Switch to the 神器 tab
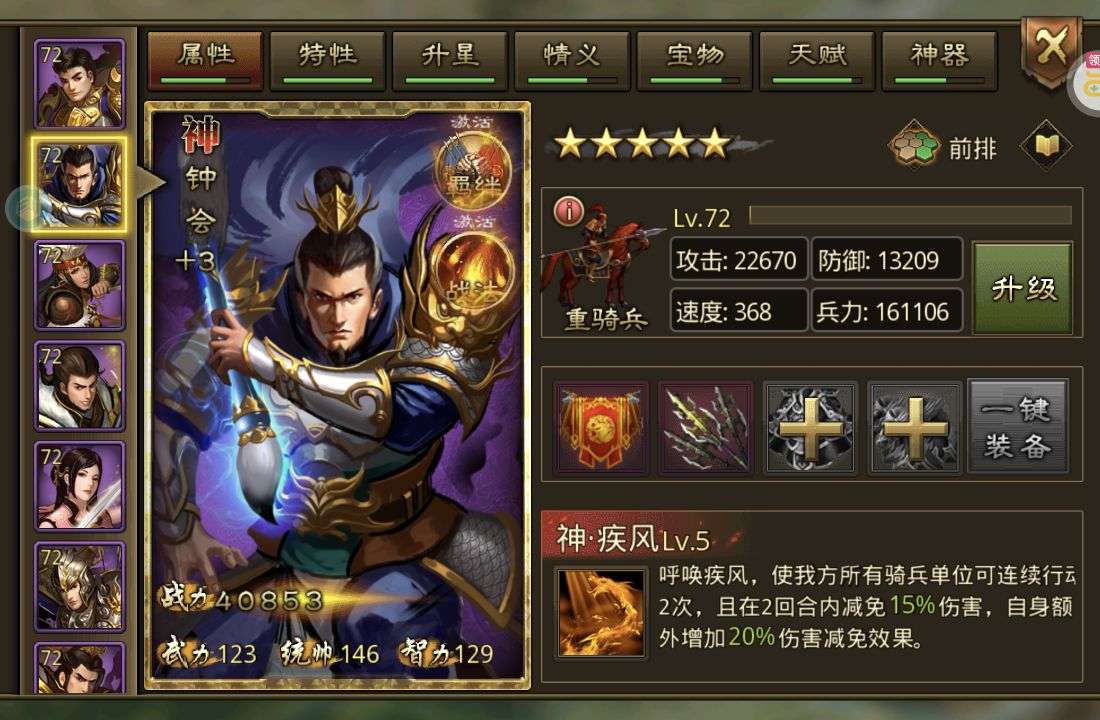1100x720 pixels. coord(939,60)
